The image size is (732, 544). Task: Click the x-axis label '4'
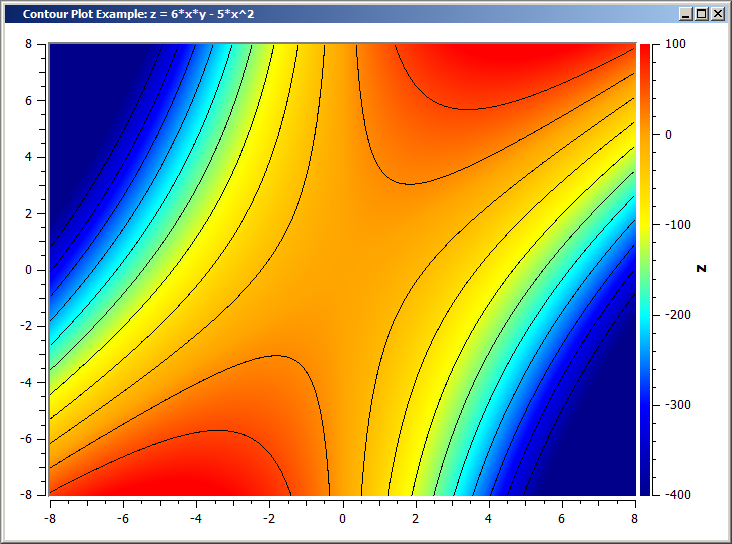click(x=488, y=518)
